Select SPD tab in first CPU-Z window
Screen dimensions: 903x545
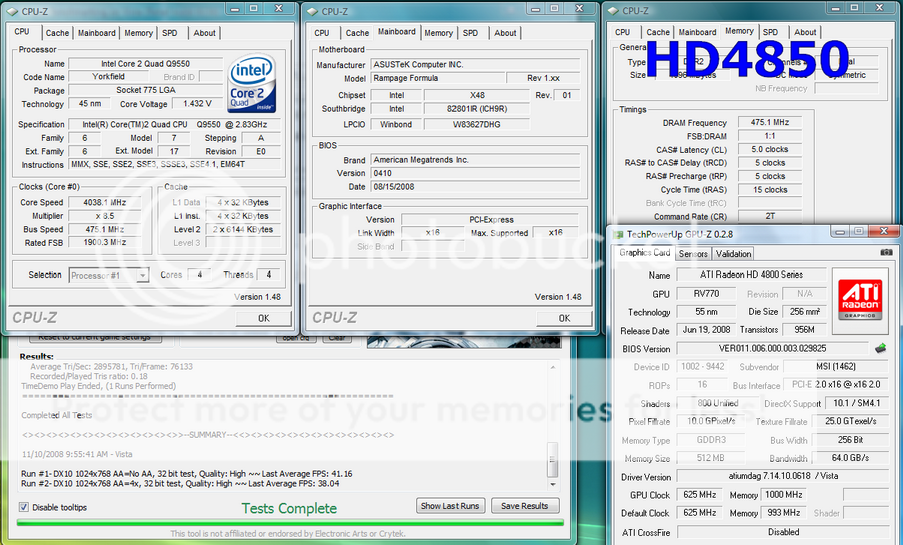tap(170, 33)
